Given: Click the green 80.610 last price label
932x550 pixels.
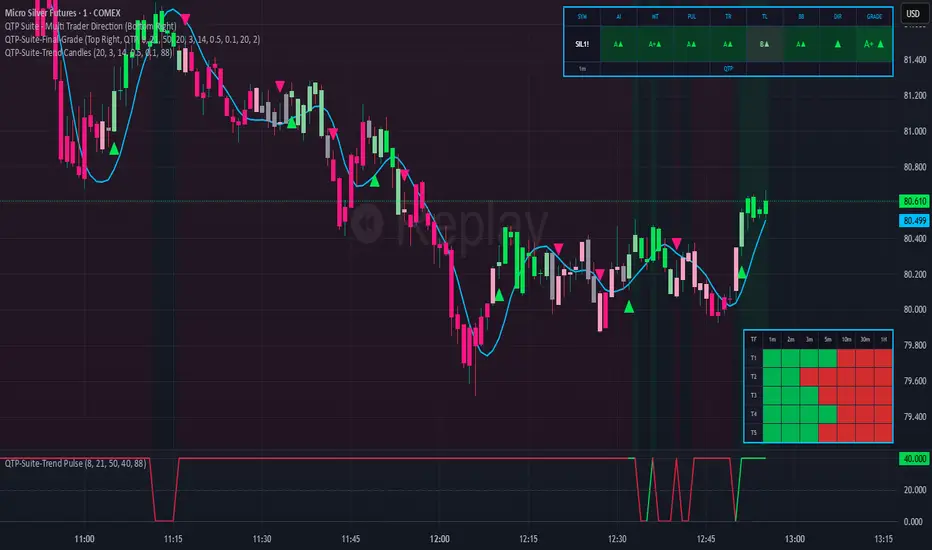Looking at the screenshot, I should tap(914, 201).
